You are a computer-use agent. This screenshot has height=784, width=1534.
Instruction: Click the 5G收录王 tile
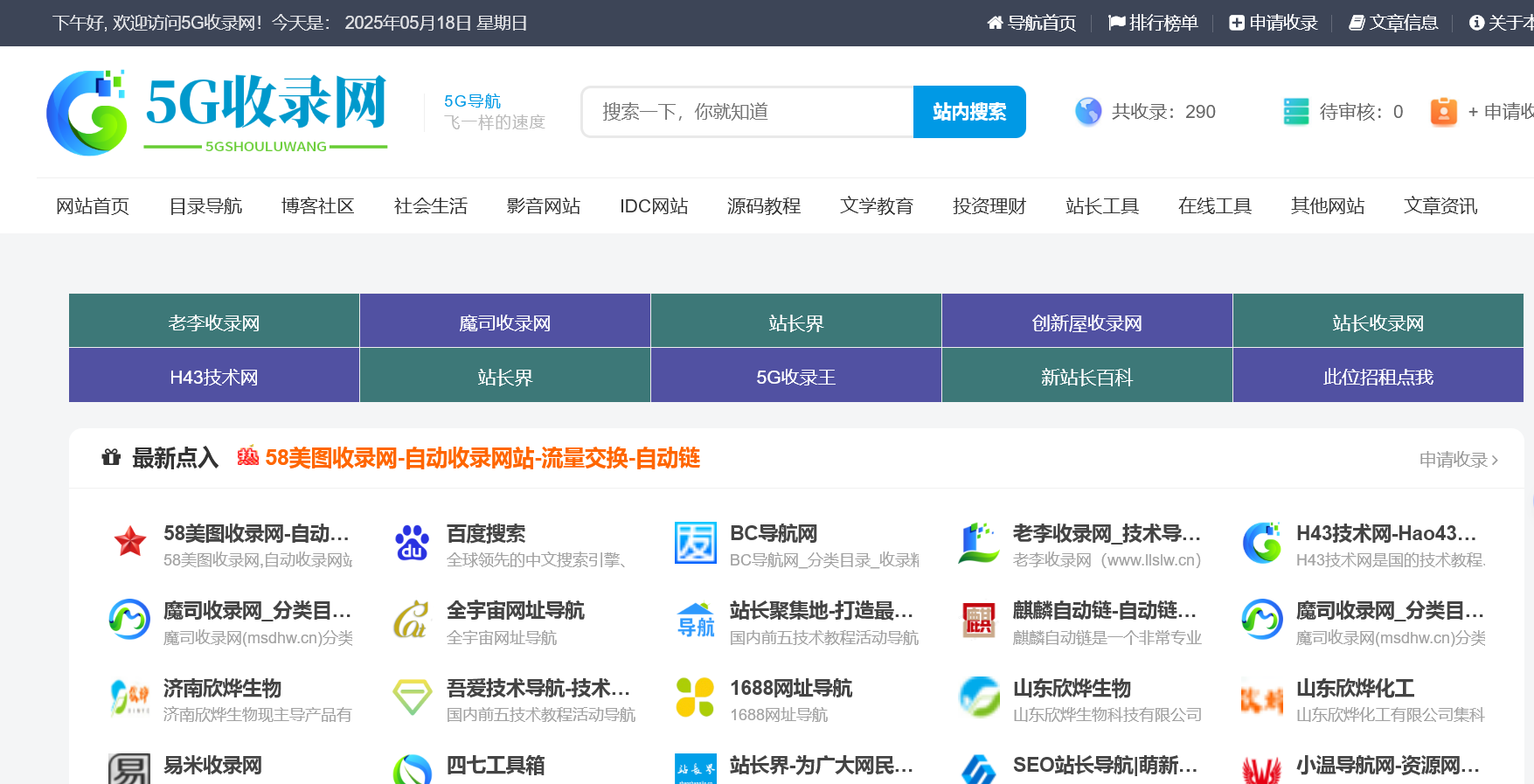(796, 376)
